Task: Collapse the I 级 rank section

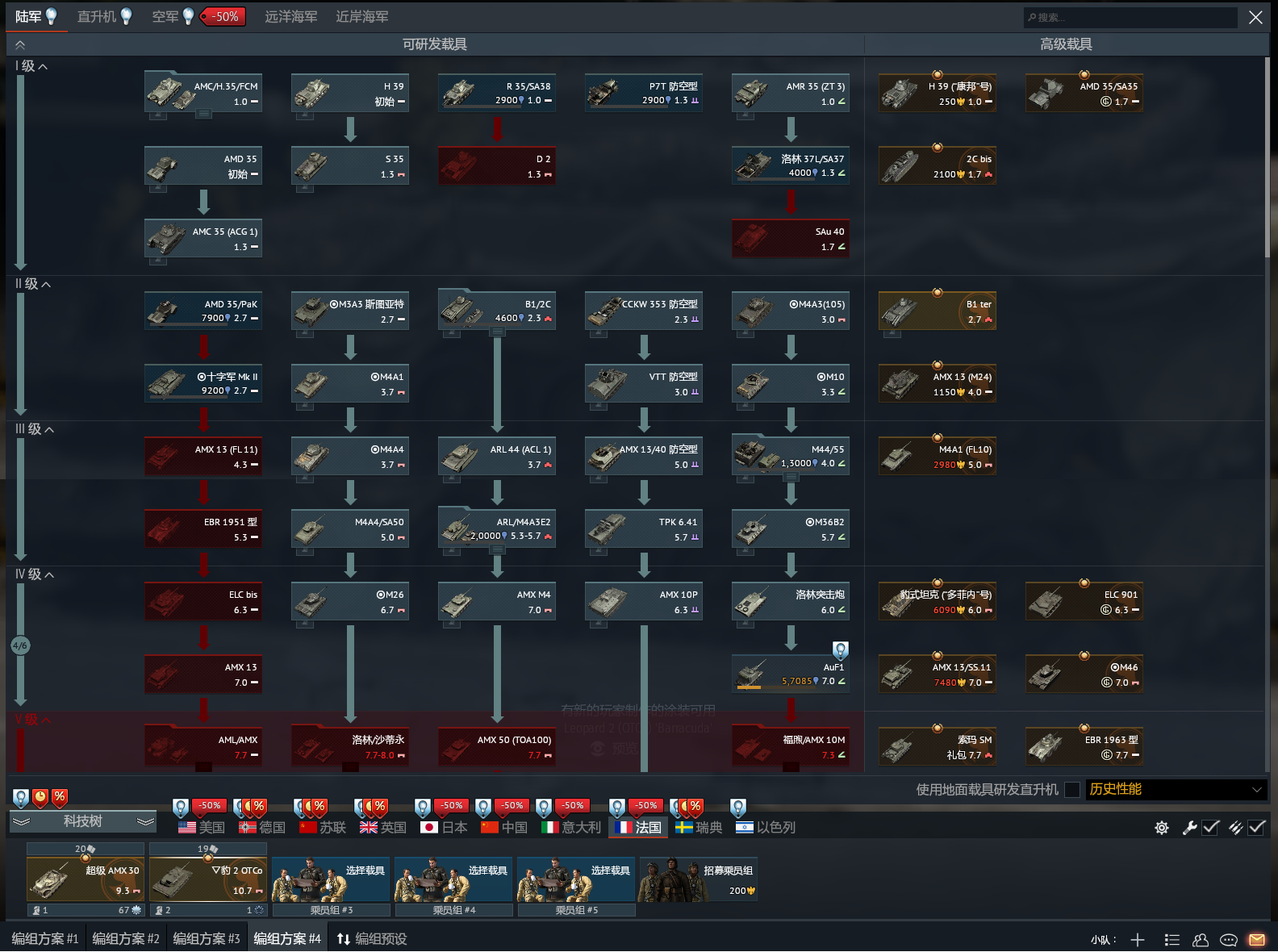Action: (x=31, y=66)
